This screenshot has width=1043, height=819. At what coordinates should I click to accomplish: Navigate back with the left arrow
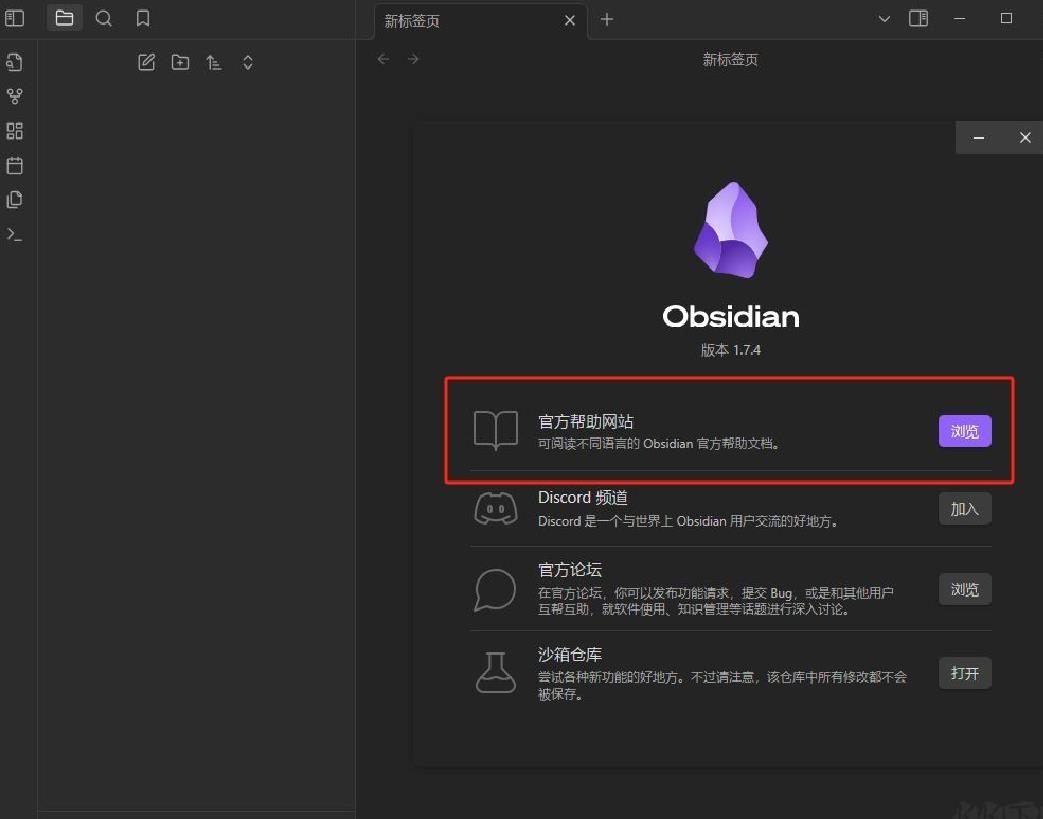(x=383, y=59)
